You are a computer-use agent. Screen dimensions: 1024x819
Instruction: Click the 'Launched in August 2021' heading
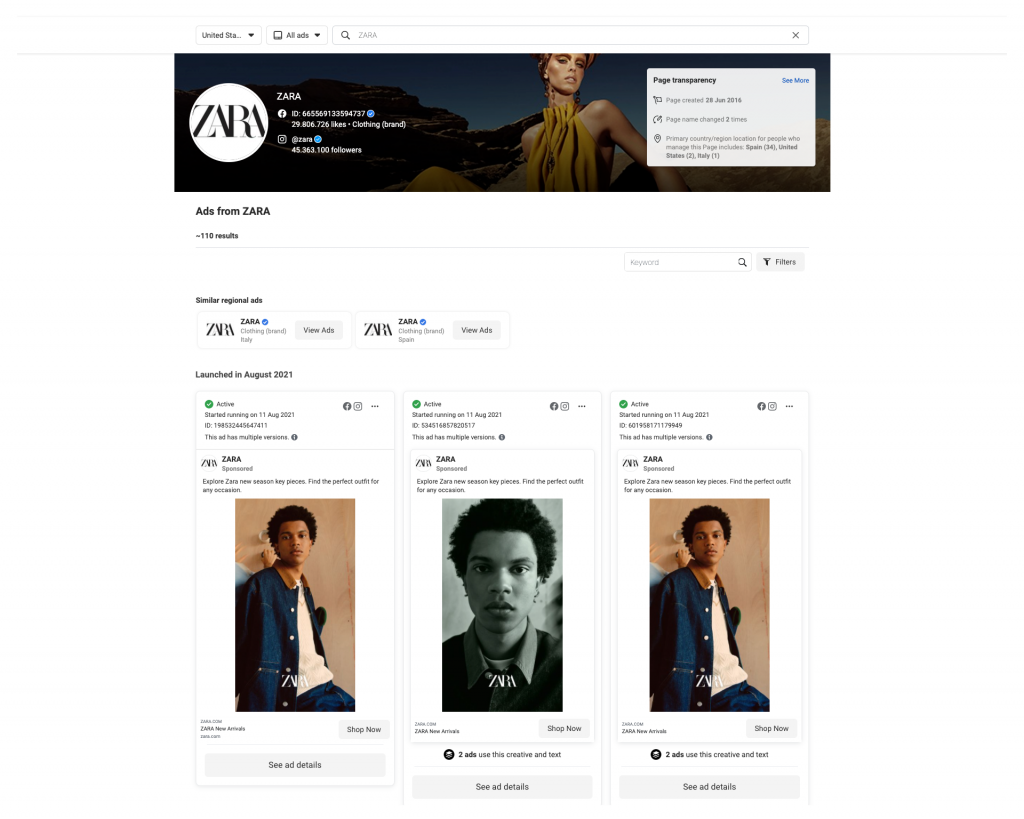point(244,375)
